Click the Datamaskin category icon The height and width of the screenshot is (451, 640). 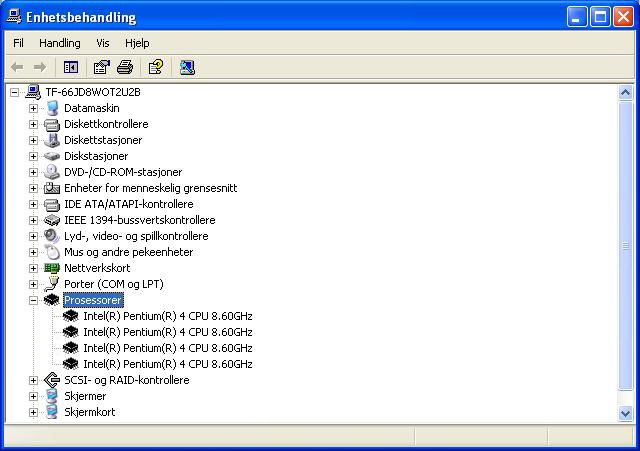tap(52, 108)
